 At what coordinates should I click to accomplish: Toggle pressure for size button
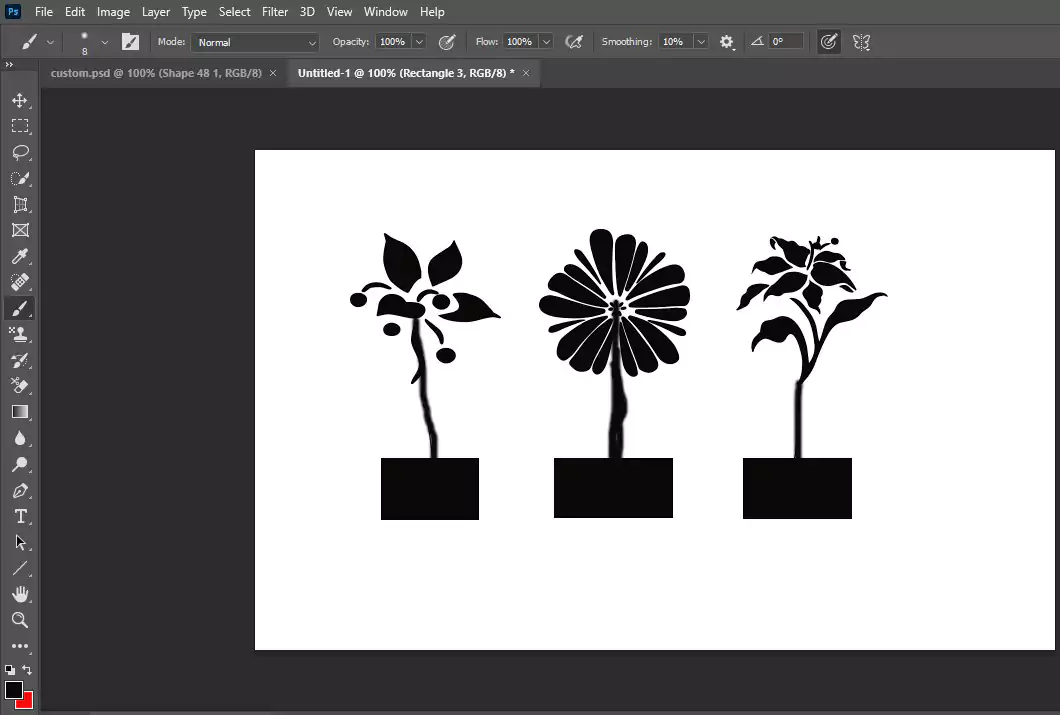[828, 42]
